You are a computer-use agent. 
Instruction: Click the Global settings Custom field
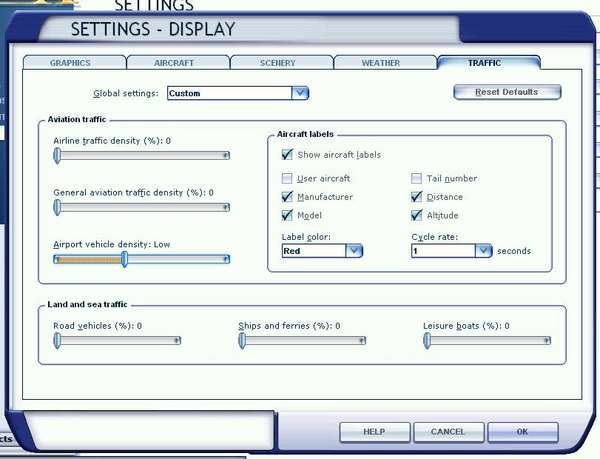[x=230, y=93]
